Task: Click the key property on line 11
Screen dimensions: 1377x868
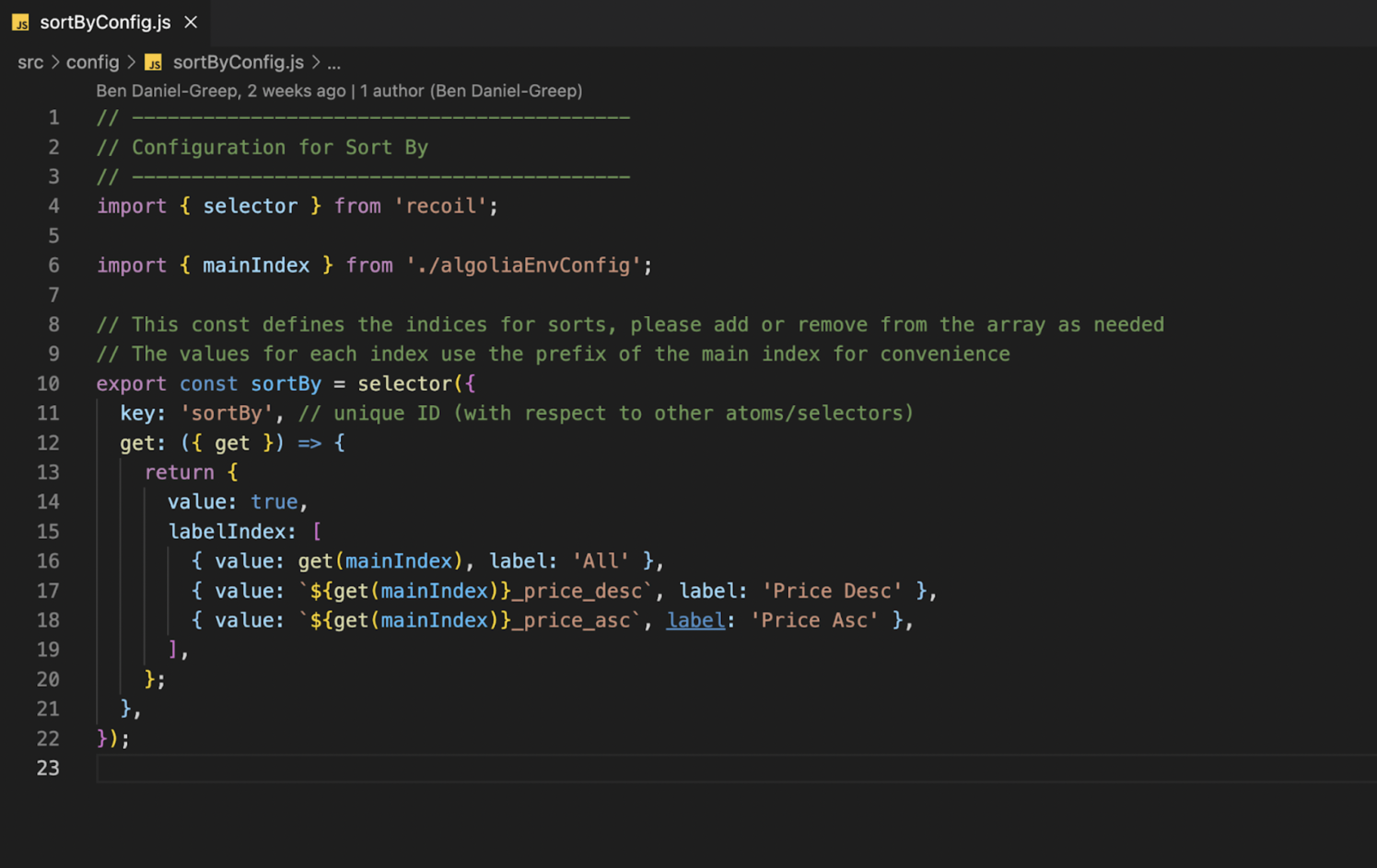Action: (137, 414)
